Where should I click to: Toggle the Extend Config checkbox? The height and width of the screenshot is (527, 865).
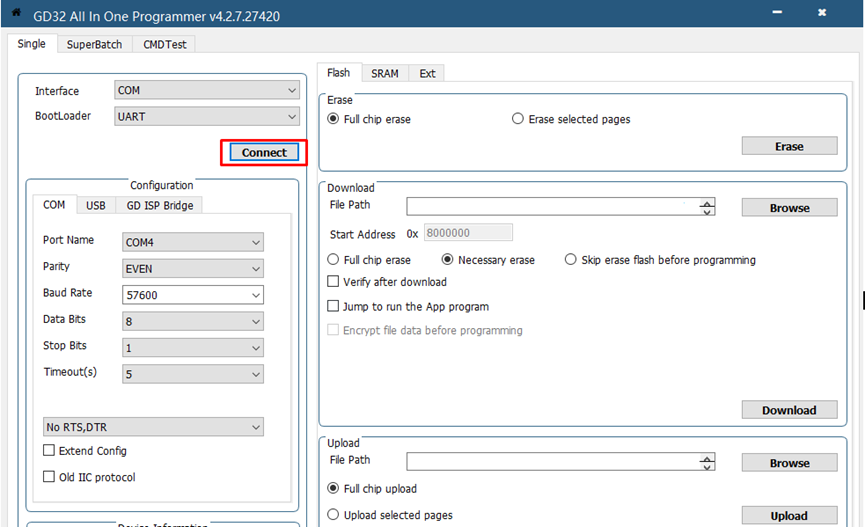pos(49,451)
